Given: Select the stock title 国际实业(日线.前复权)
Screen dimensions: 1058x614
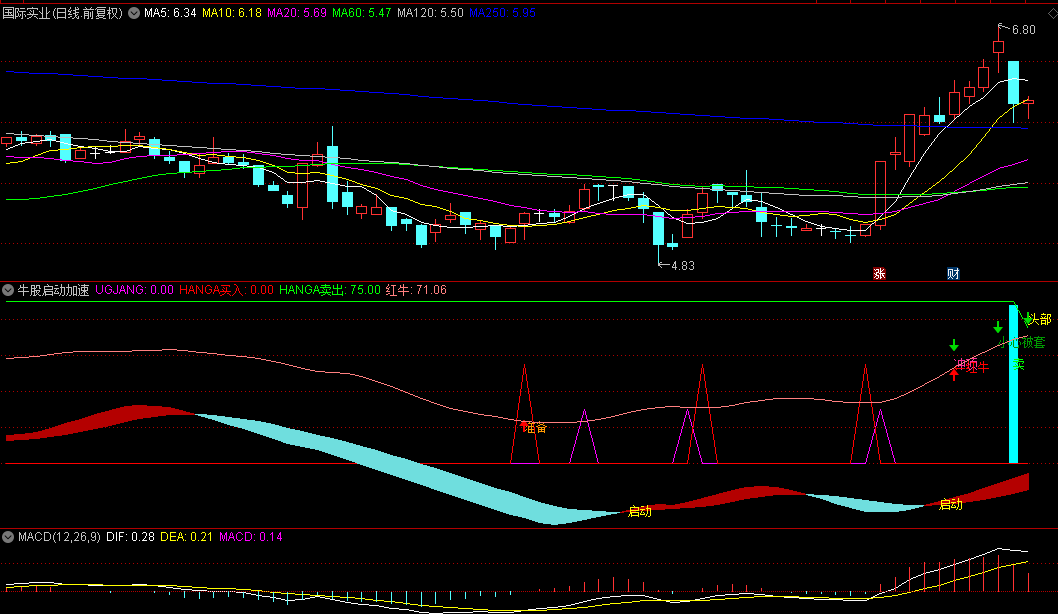Looking at the screenshot, I should pyautogui.click(x=63, y=13).
